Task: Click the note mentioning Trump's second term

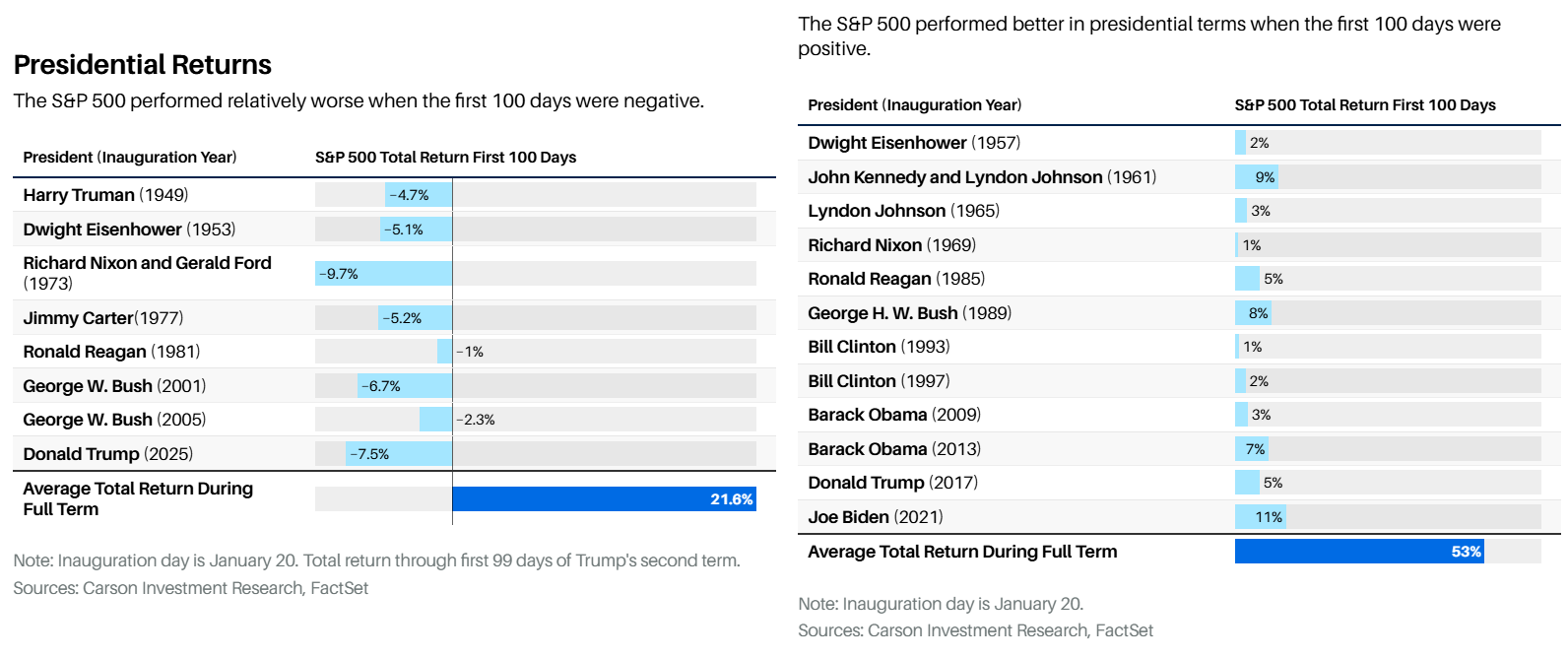Action: point(376,560)
